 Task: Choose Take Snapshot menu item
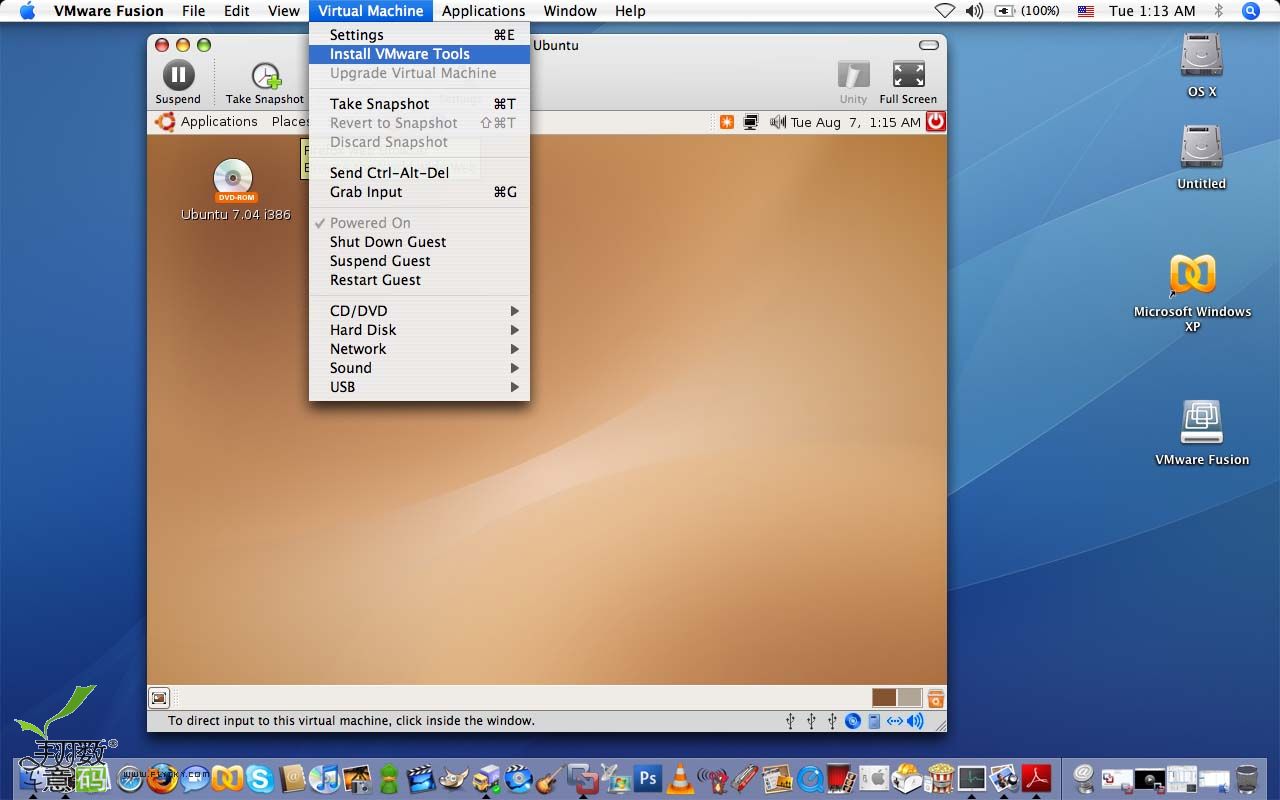(419, 104)
